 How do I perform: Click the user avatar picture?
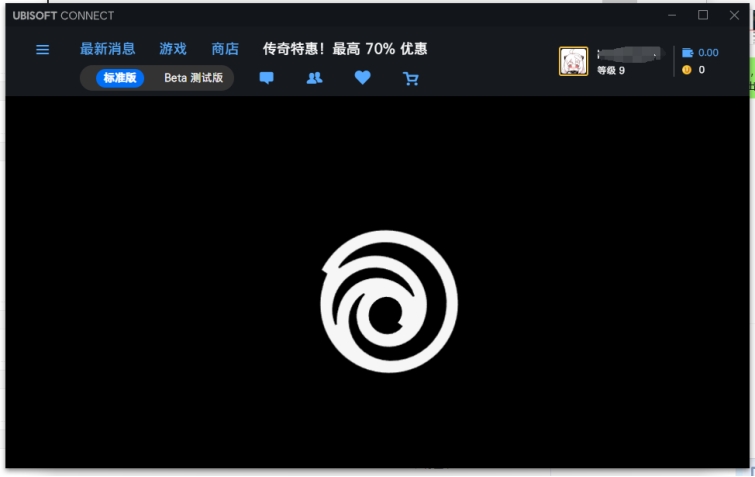point(573,61)
